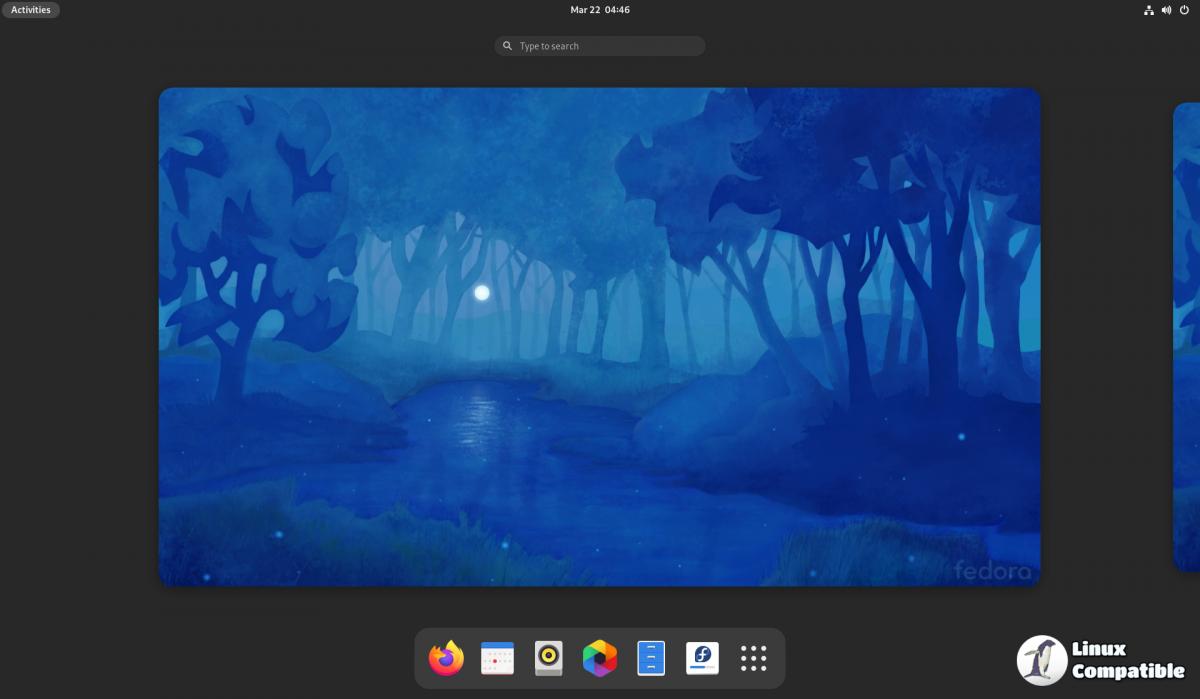Click the glowing moon in the wallpaper
The height and width of the screenshot is (699, 1200).
coord(482,293)
